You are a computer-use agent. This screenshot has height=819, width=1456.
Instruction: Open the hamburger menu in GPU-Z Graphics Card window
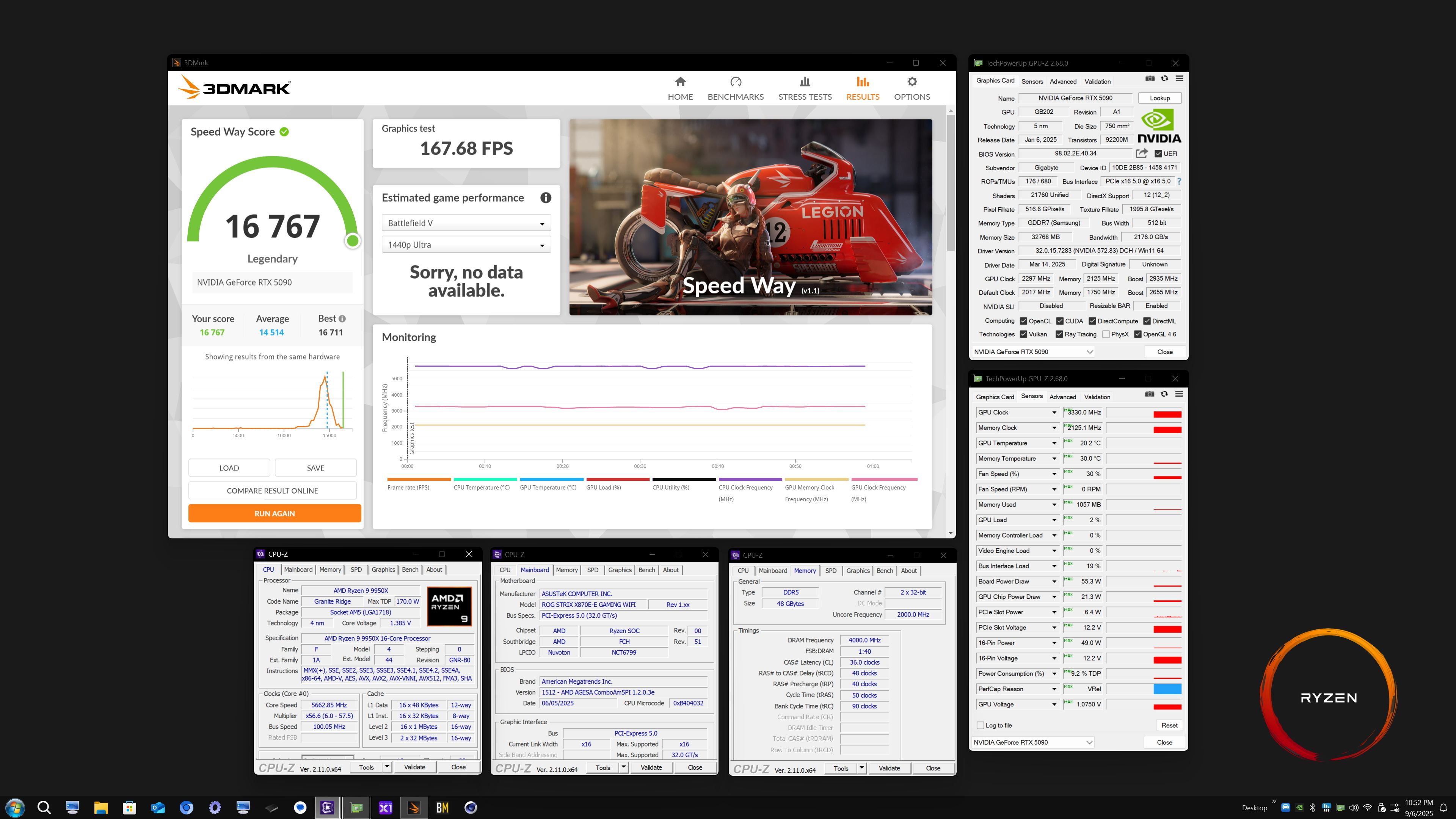1179,78
